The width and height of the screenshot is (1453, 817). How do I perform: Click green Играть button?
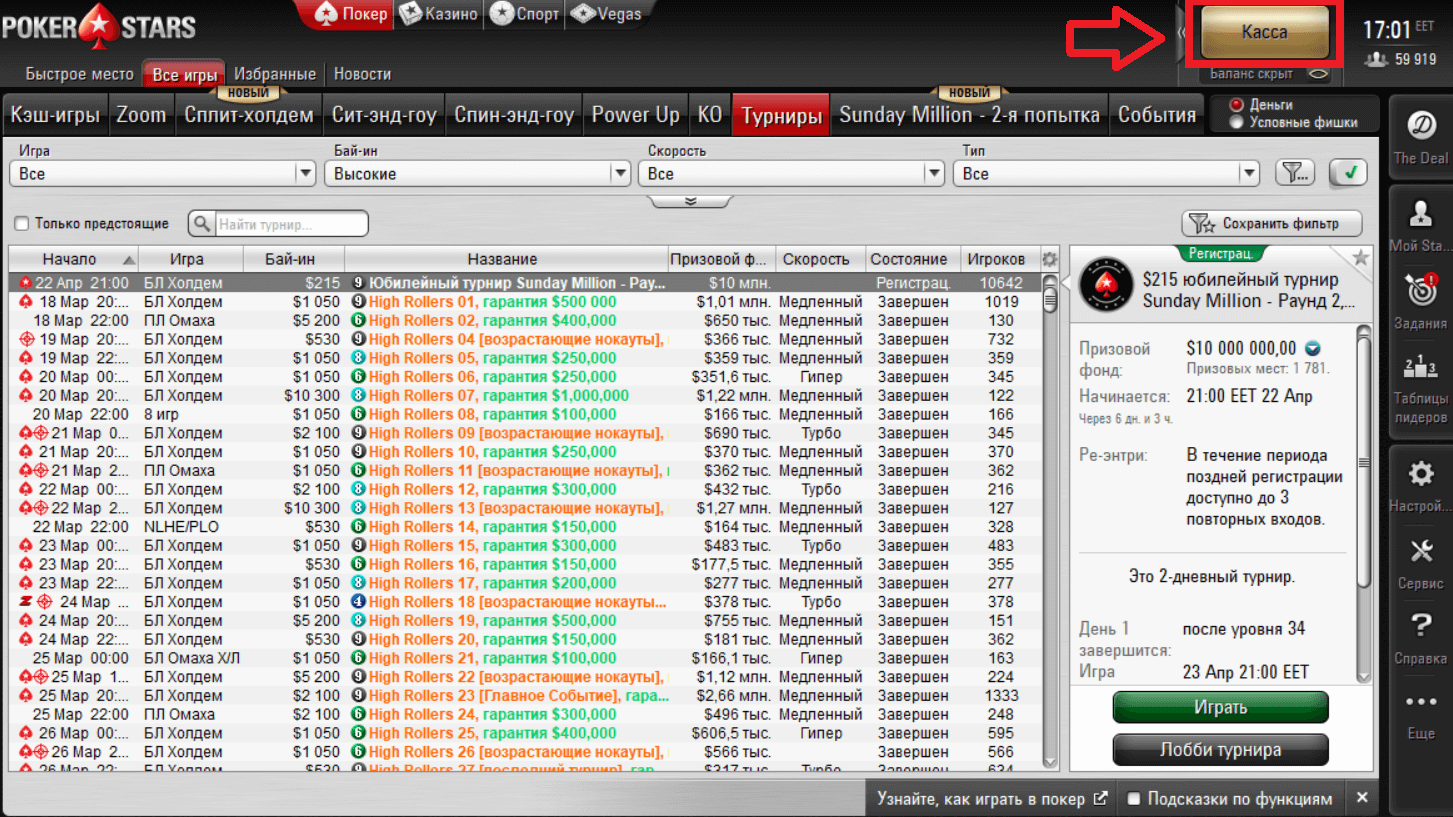click(x=1220, y=707)
